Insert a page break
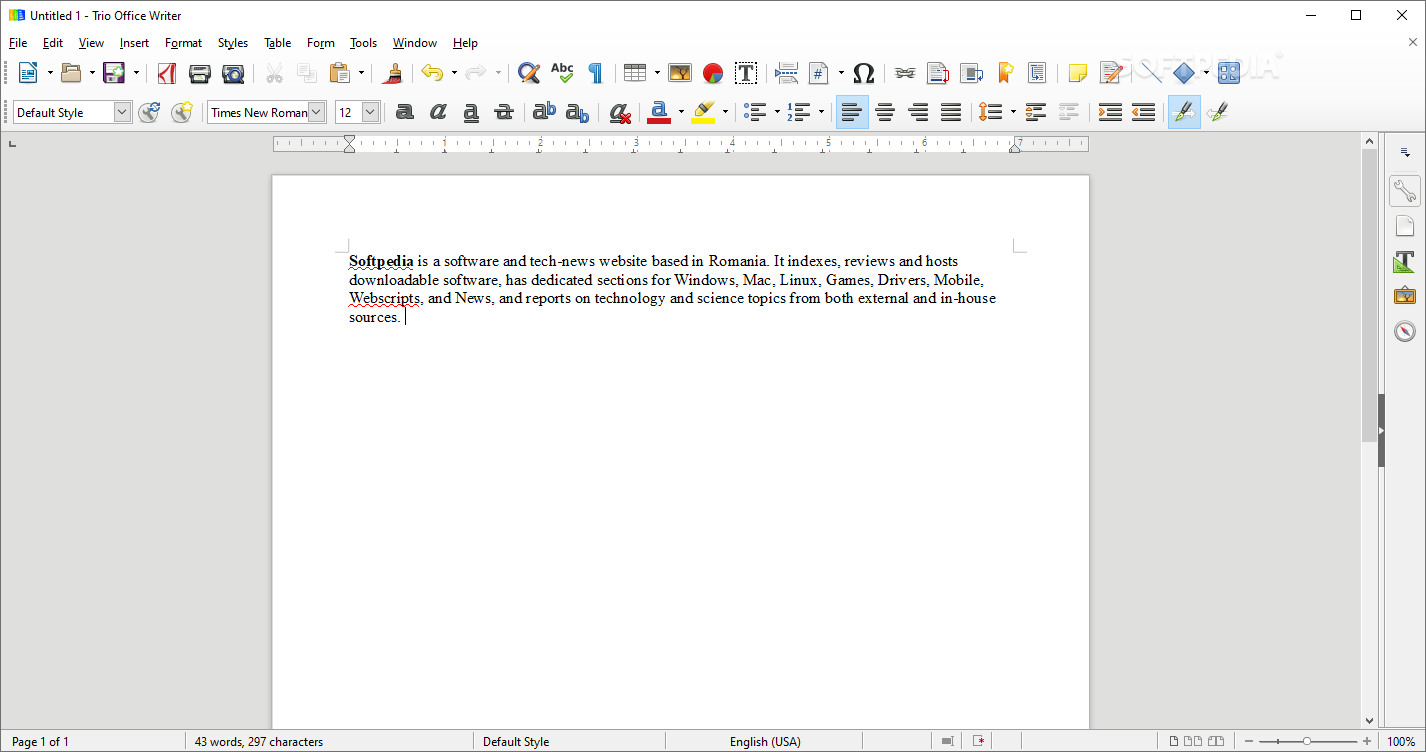The height and width of the screenshot is (752, 1426). (787, 73)
